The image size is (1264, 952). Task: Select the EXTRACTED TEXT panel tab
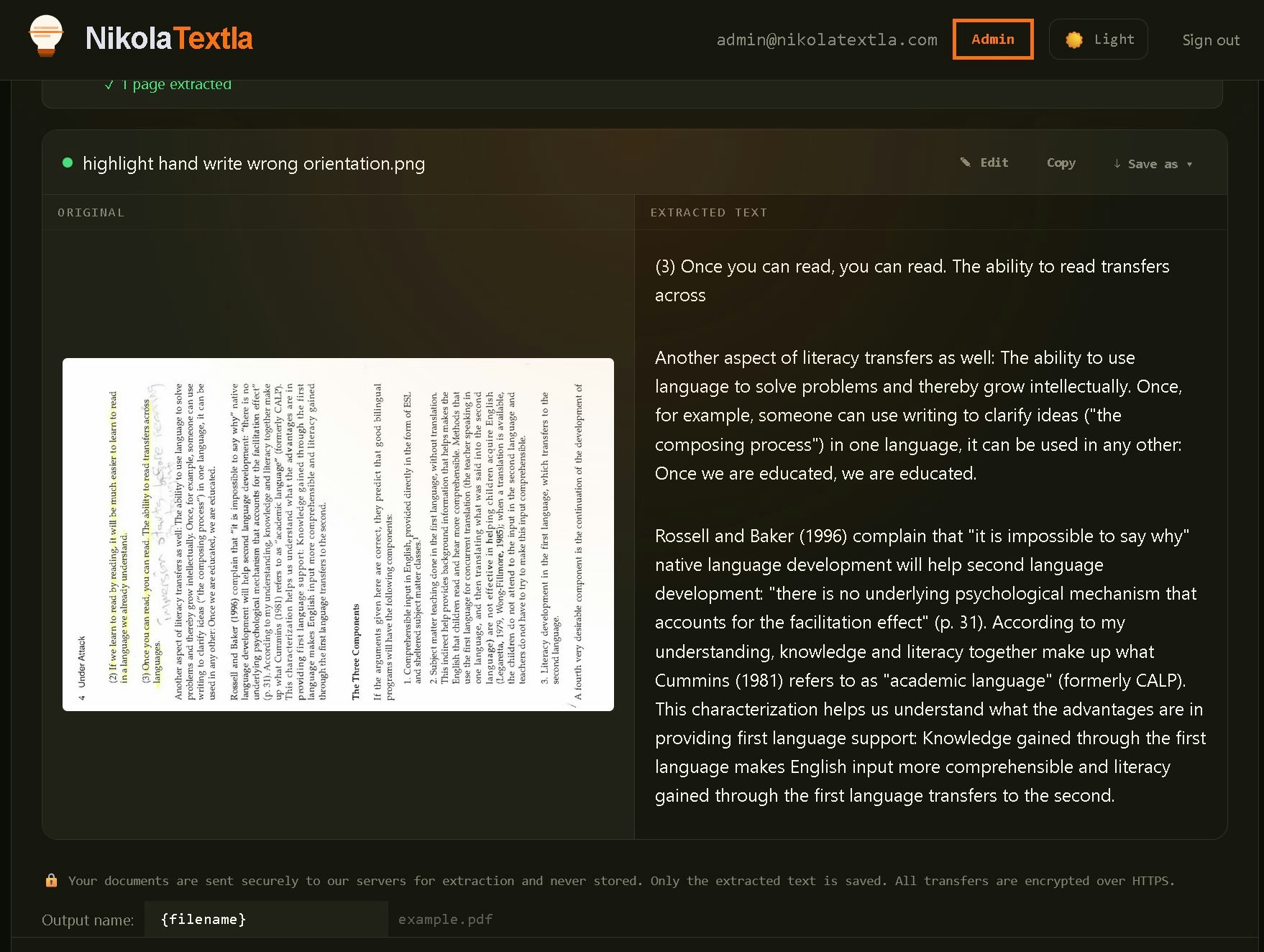click(x=709, y=212)
